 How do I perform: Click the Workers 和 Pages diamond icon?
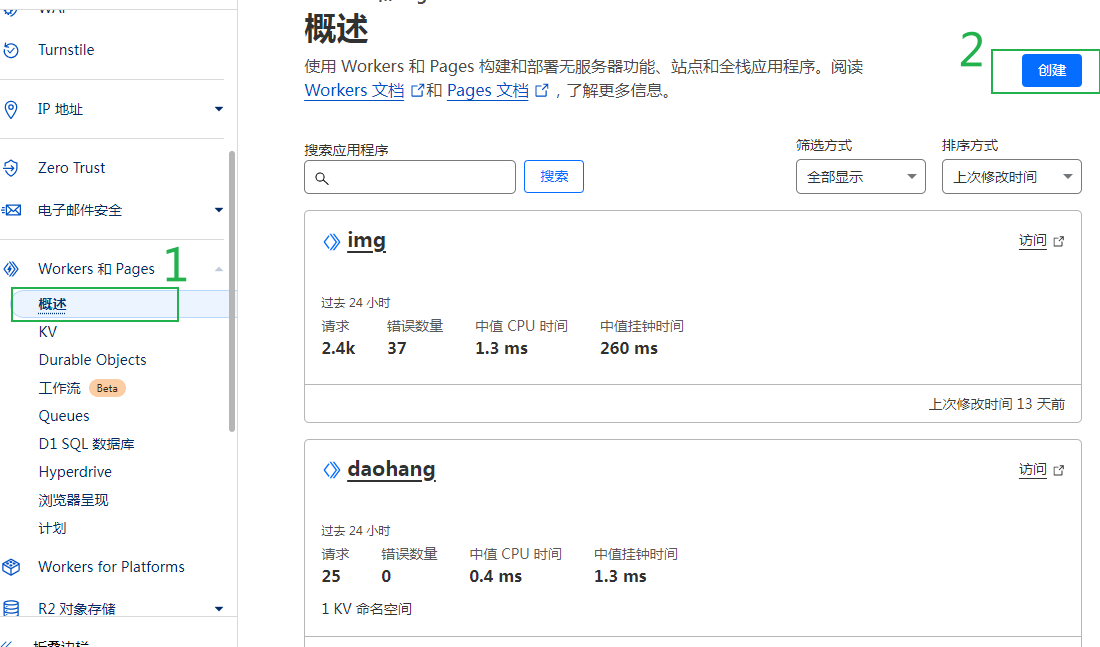(x=11, y=269)
